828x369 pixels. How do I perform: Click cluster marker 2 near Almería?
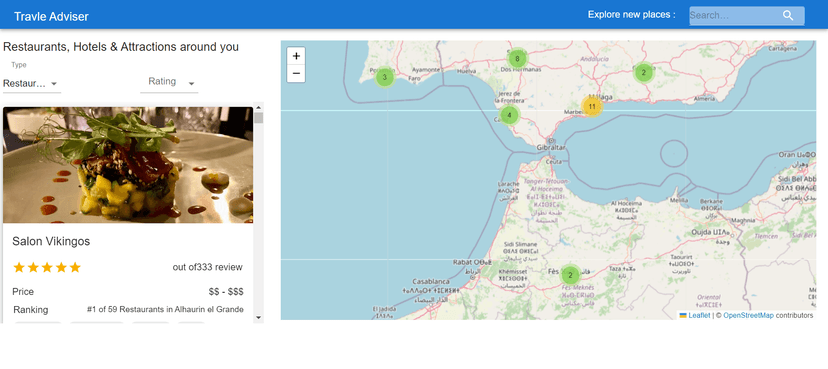pos(643,72)
